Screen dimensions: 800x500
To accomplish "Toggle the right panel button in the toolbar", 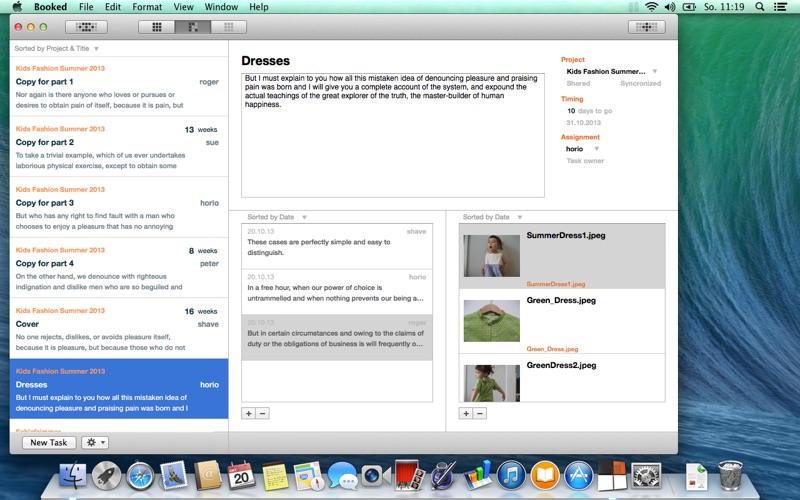I will [x=646, y=27].
